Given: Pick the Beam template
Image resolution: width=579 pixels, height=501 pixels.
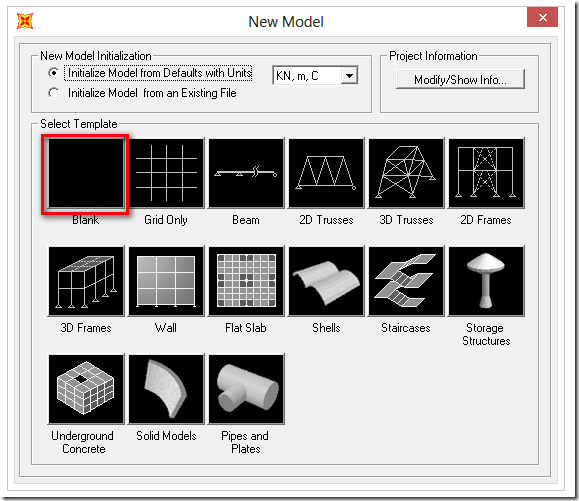Looking at the screenshot, I should coord(246,174).
